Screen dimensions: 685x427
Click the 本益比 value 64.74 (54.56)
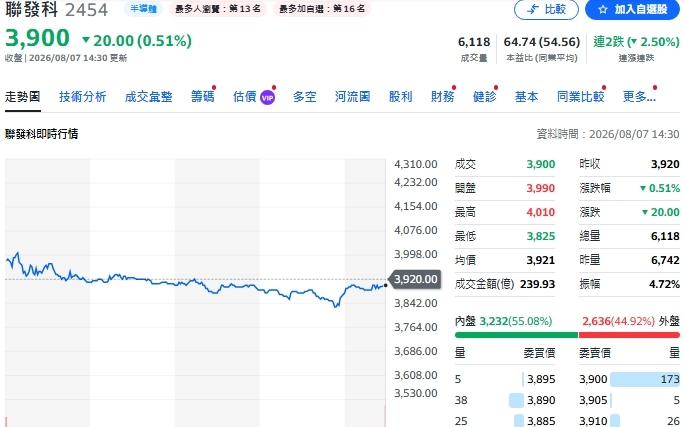[x=542, y=42]
